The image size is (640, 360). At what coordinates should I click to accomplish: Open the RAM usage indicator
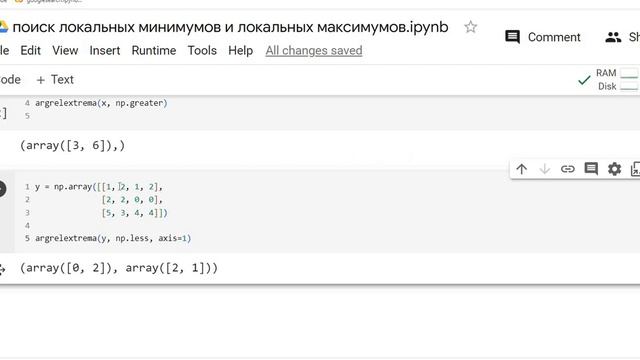617,73
